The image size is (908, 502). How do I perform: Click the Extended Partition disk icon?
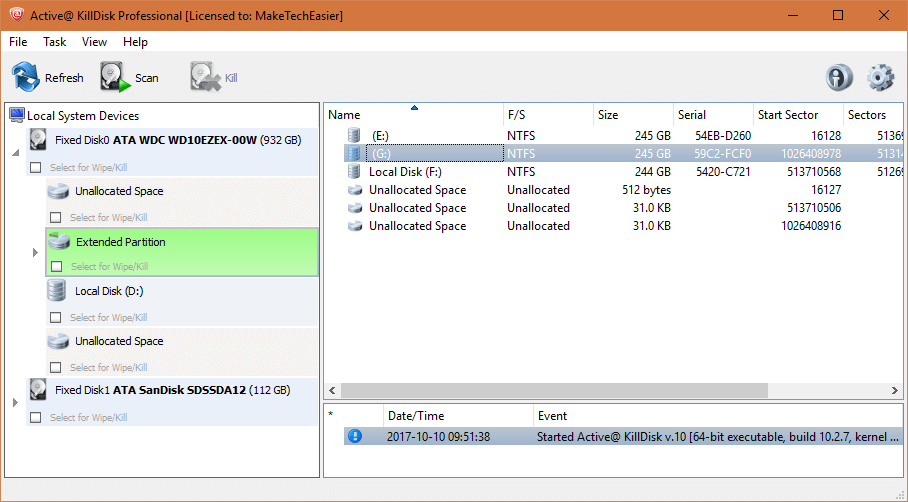tap(59, 241)
